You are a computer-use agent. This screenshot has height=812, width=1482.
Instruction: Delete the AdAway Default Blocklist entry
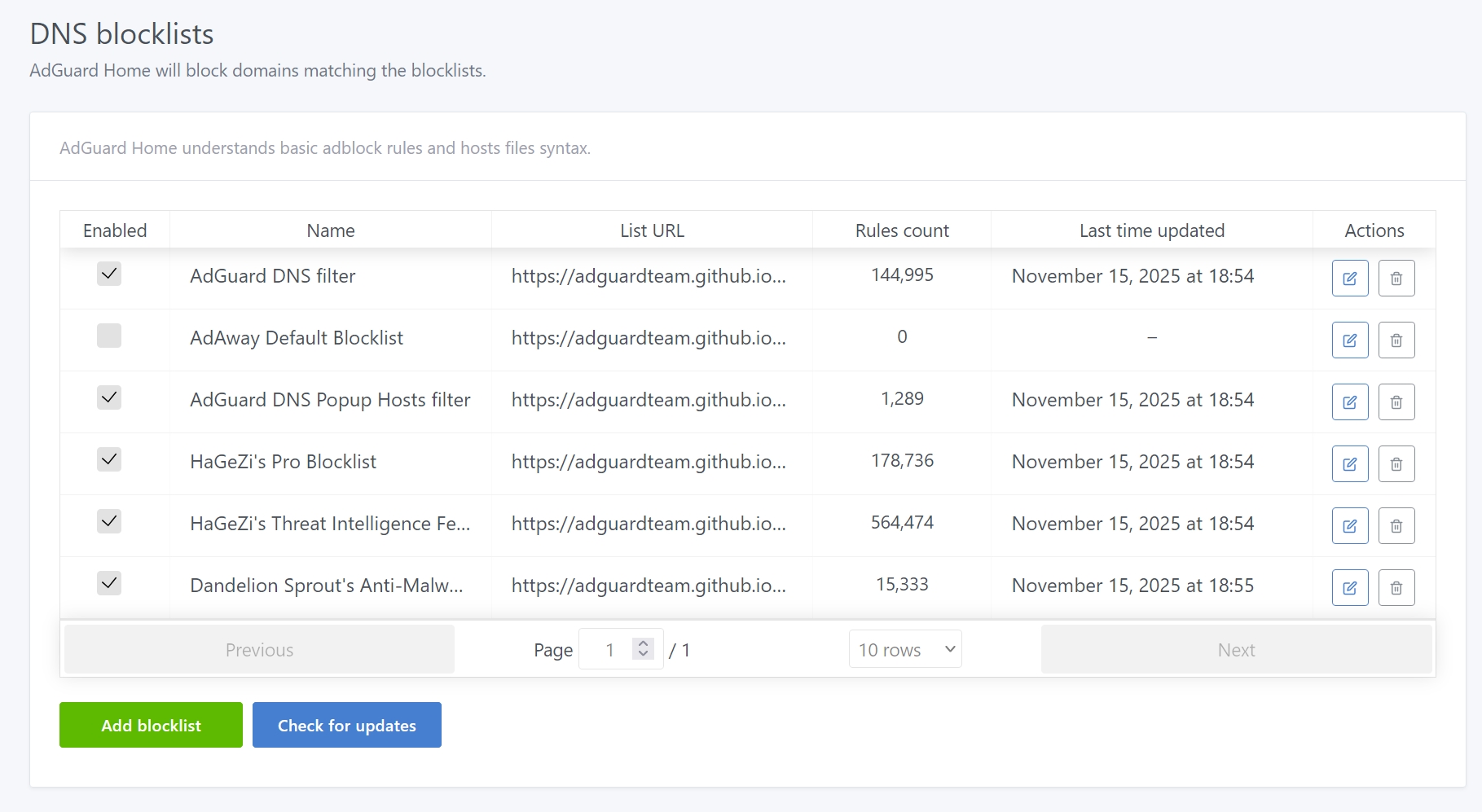pos(1396,340)
